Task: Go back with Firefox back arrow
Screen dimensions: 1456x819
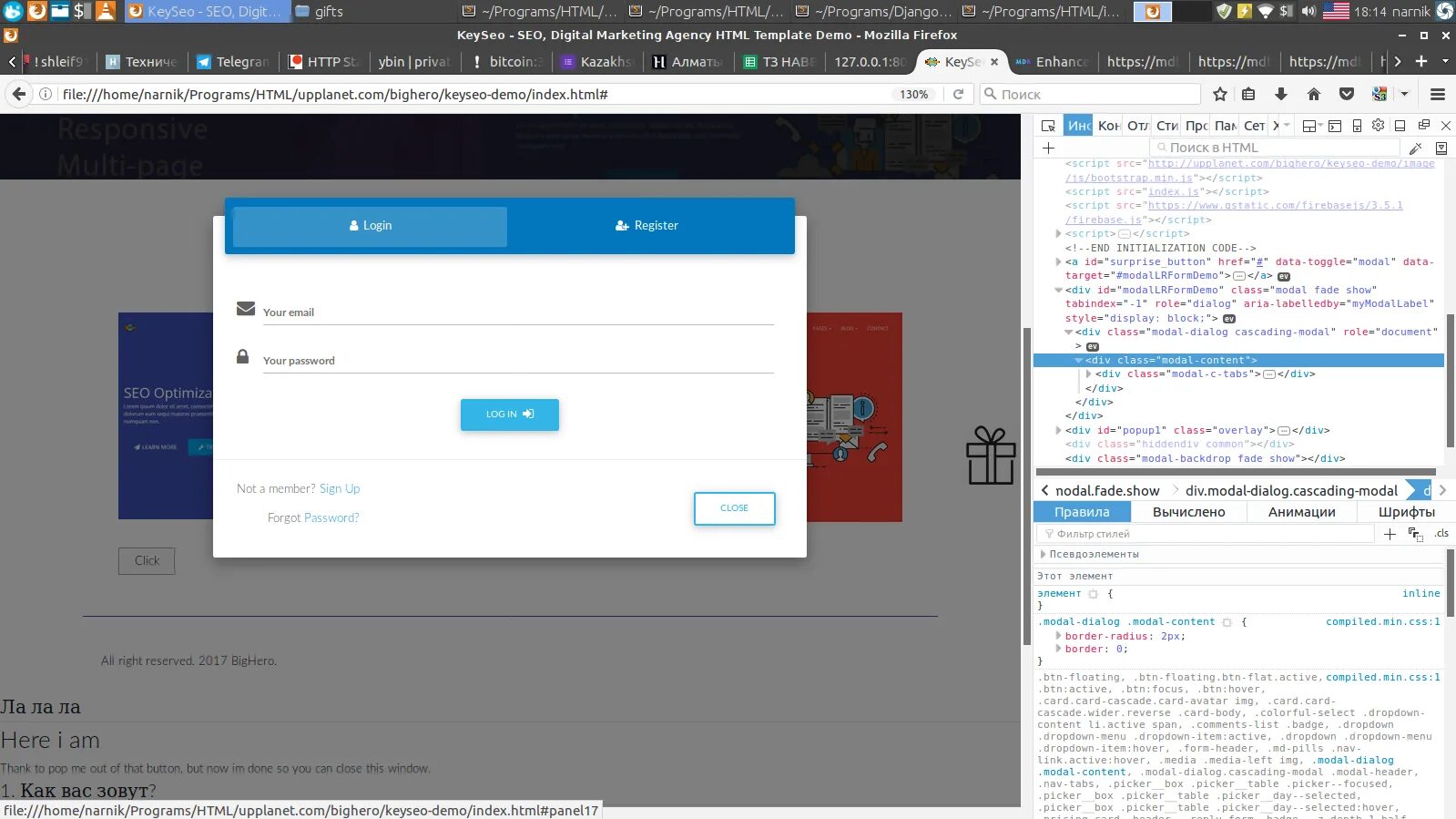Action: coord(18,94)
